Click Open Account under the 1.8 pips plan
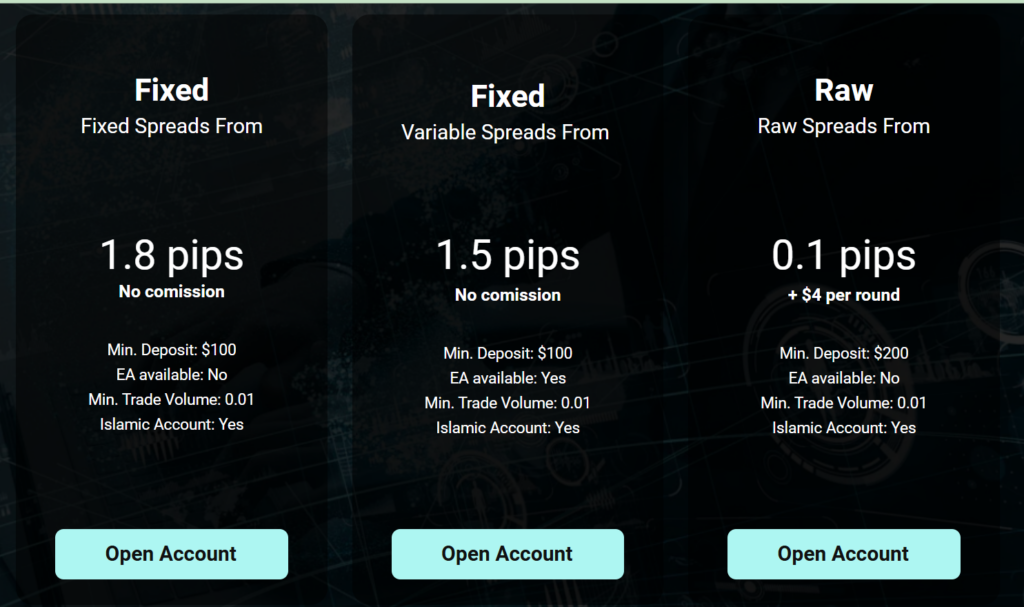The height and width of the screenshot is (607, 1024). [171, 554]
